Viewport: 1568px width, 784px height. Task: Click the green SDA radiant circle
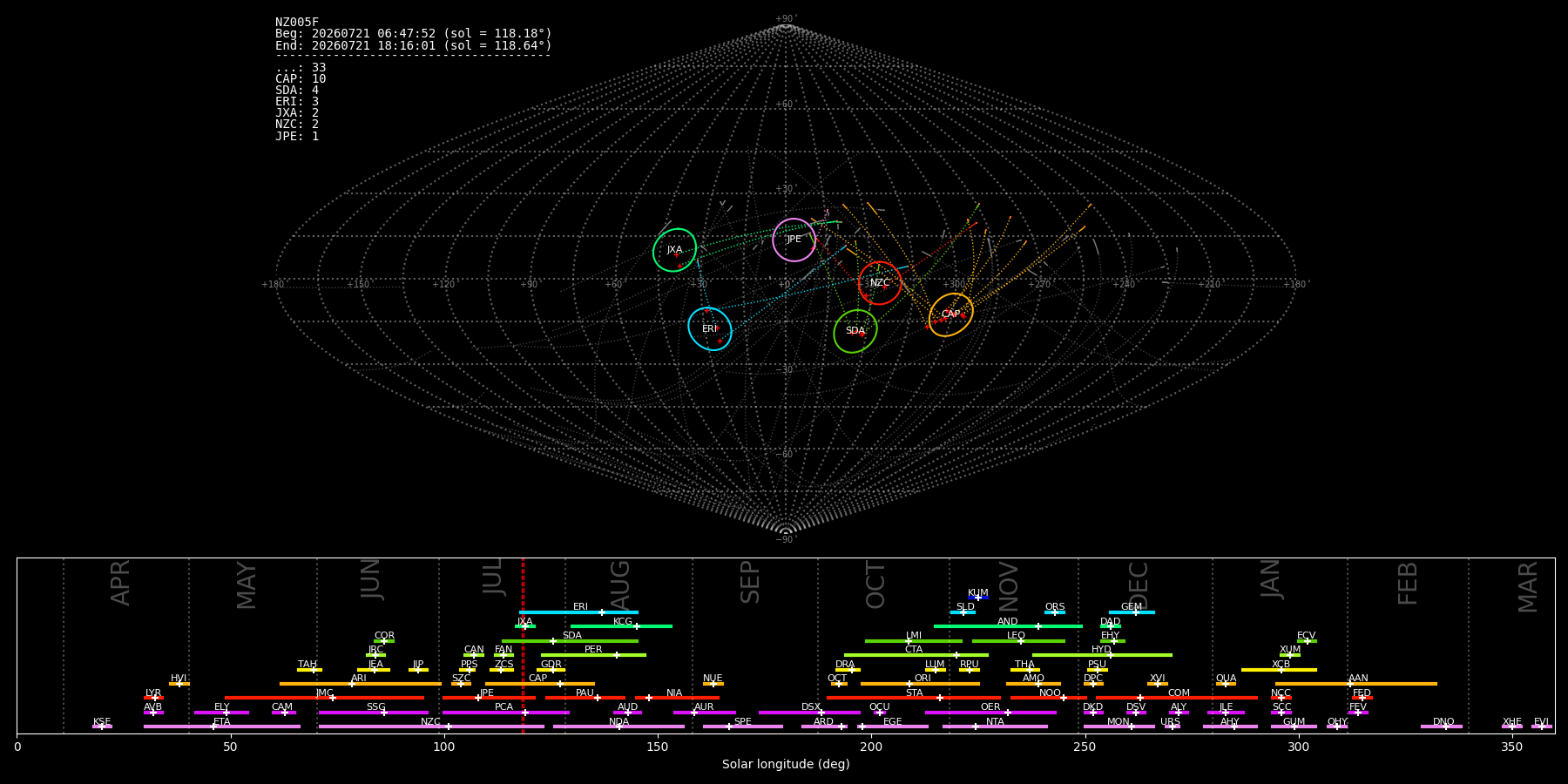pos(855,331)
